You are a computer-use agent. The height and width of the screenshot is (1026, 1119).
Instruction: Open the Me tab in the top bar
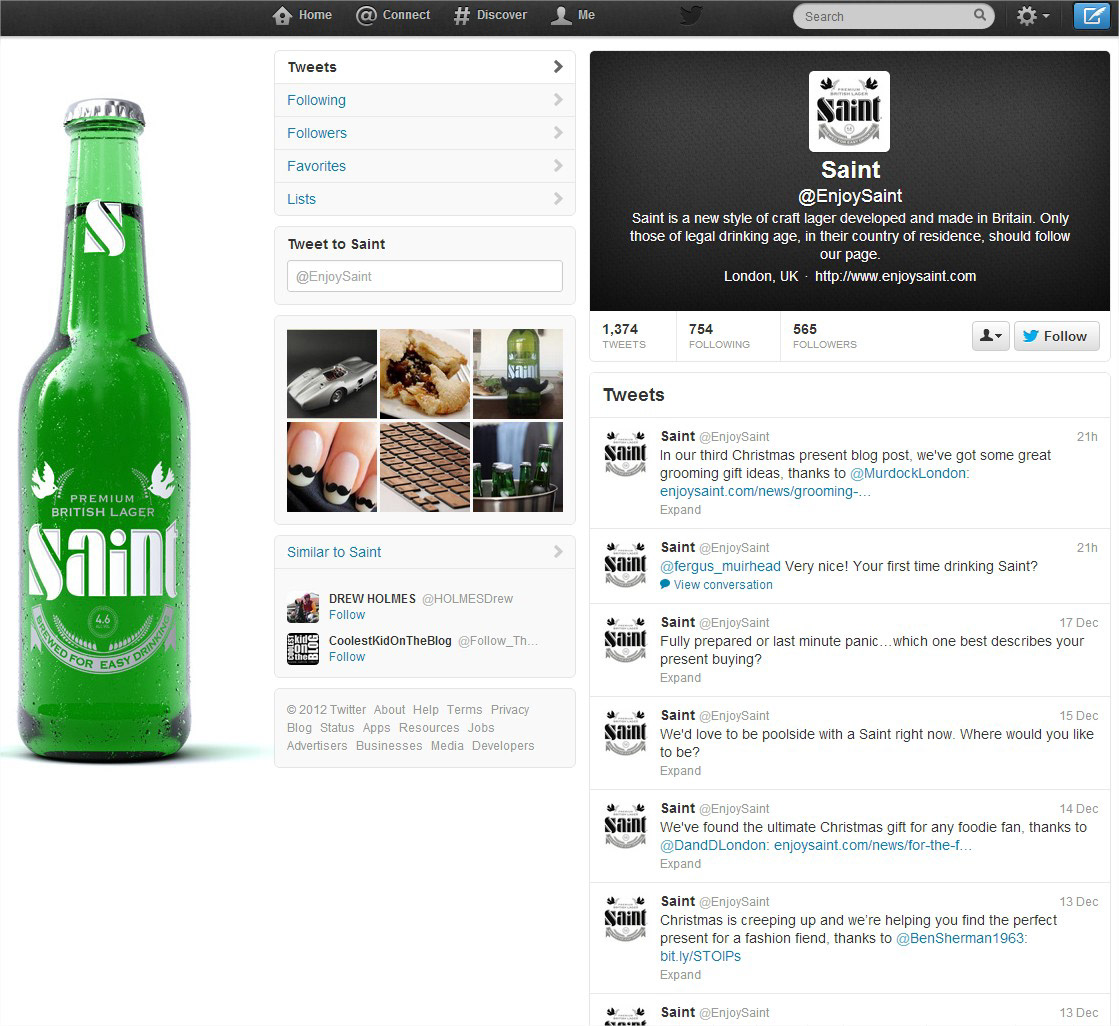pyautogui.click(x=573, y=15)
